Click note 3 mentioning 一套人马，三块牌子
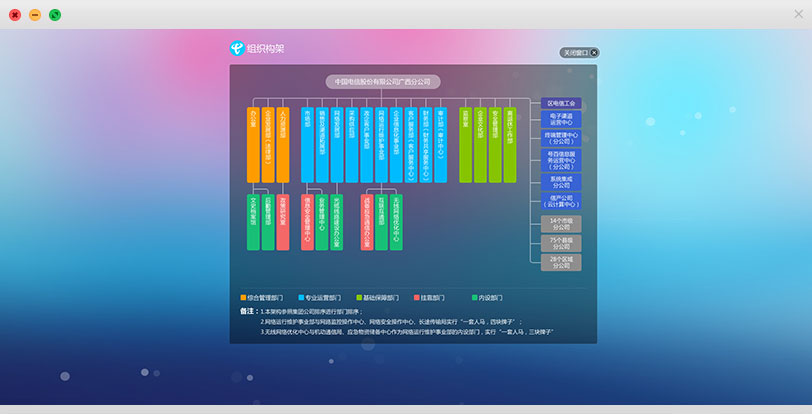812x414 pixels. coord(407,332)
